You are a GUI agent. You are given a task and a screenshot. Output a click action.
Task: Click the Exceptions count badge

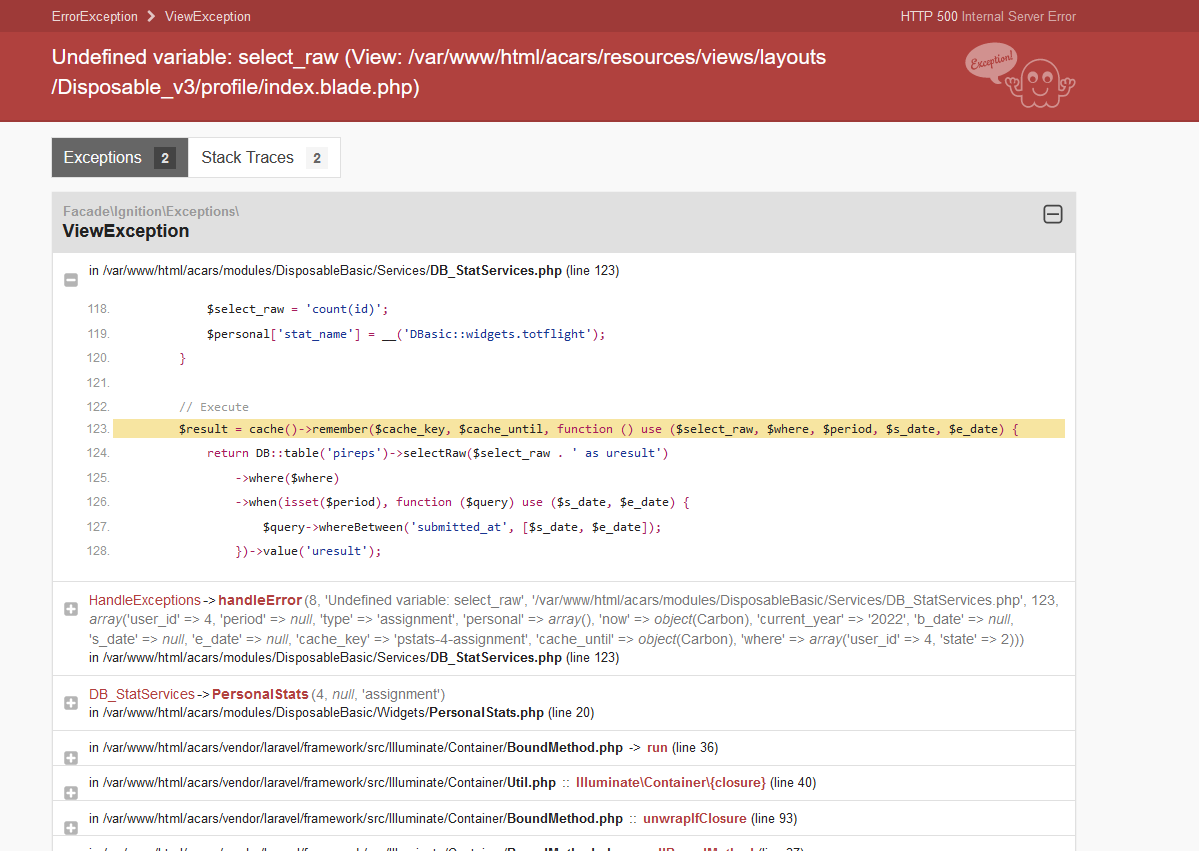pos(165,158)
